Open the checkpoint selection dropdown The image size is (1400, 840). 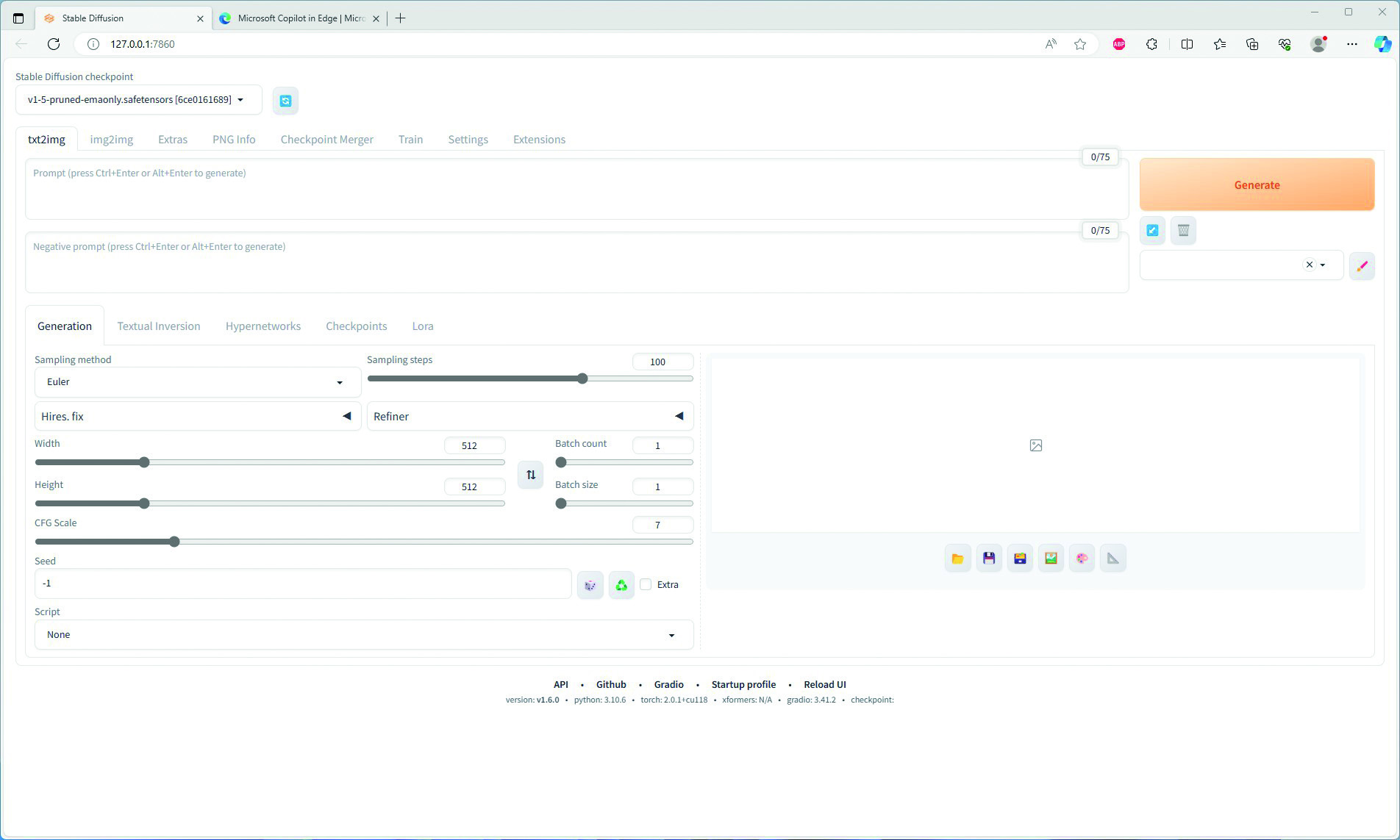tap(138, 100)
